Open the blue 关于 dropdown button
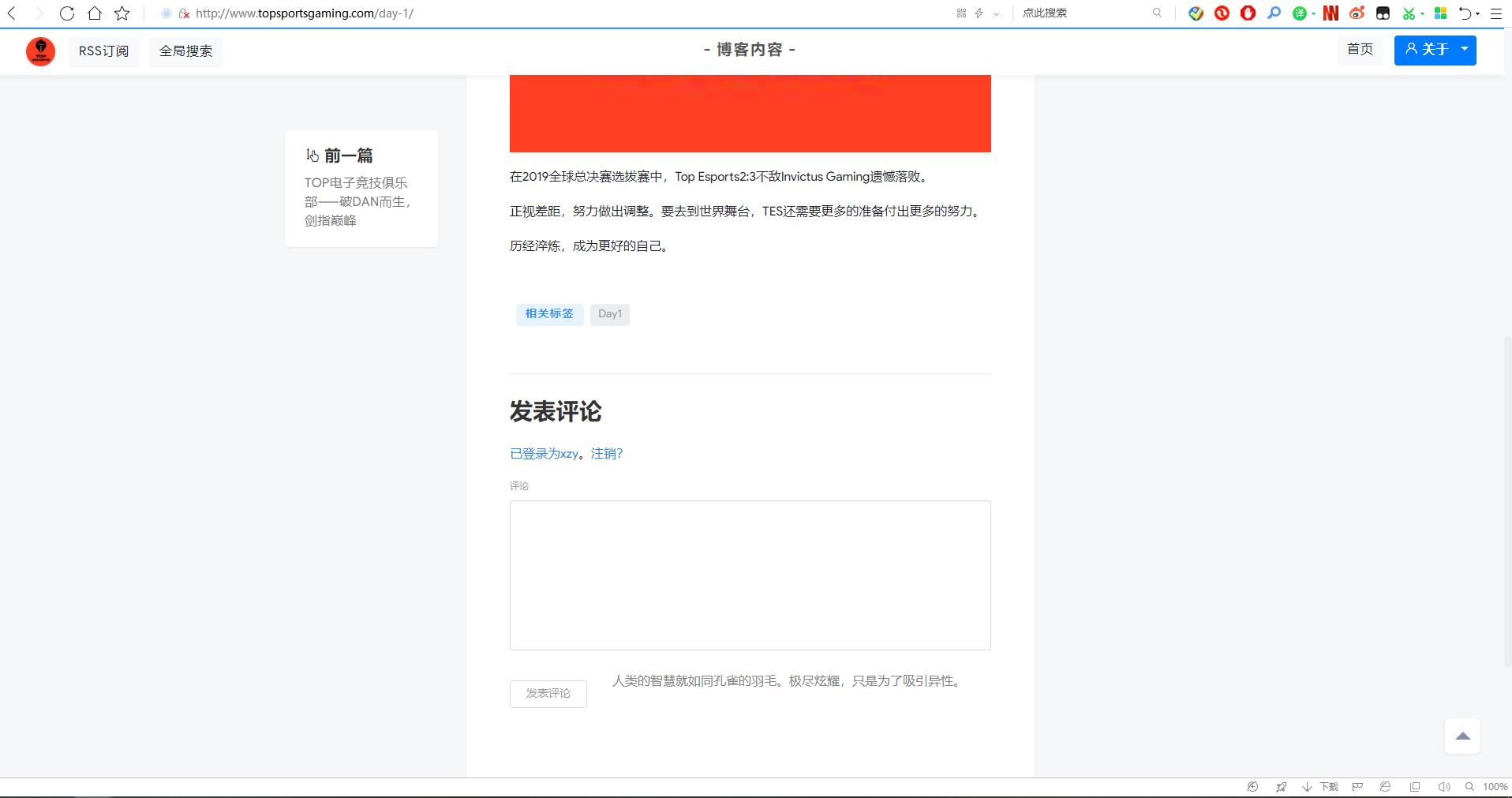This screenshot has width=1512, height=798. coord(1435,50)
